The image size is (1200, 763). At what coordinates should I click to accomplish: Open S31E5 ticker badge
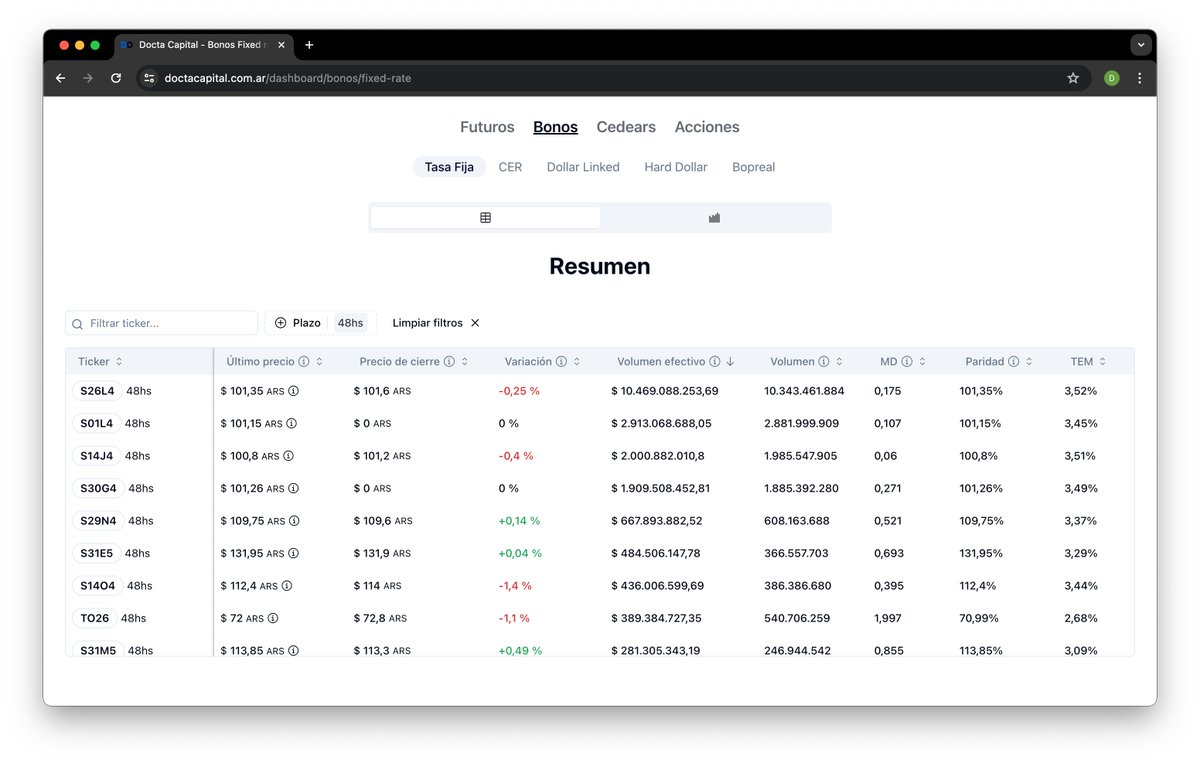tap(98, 553)
